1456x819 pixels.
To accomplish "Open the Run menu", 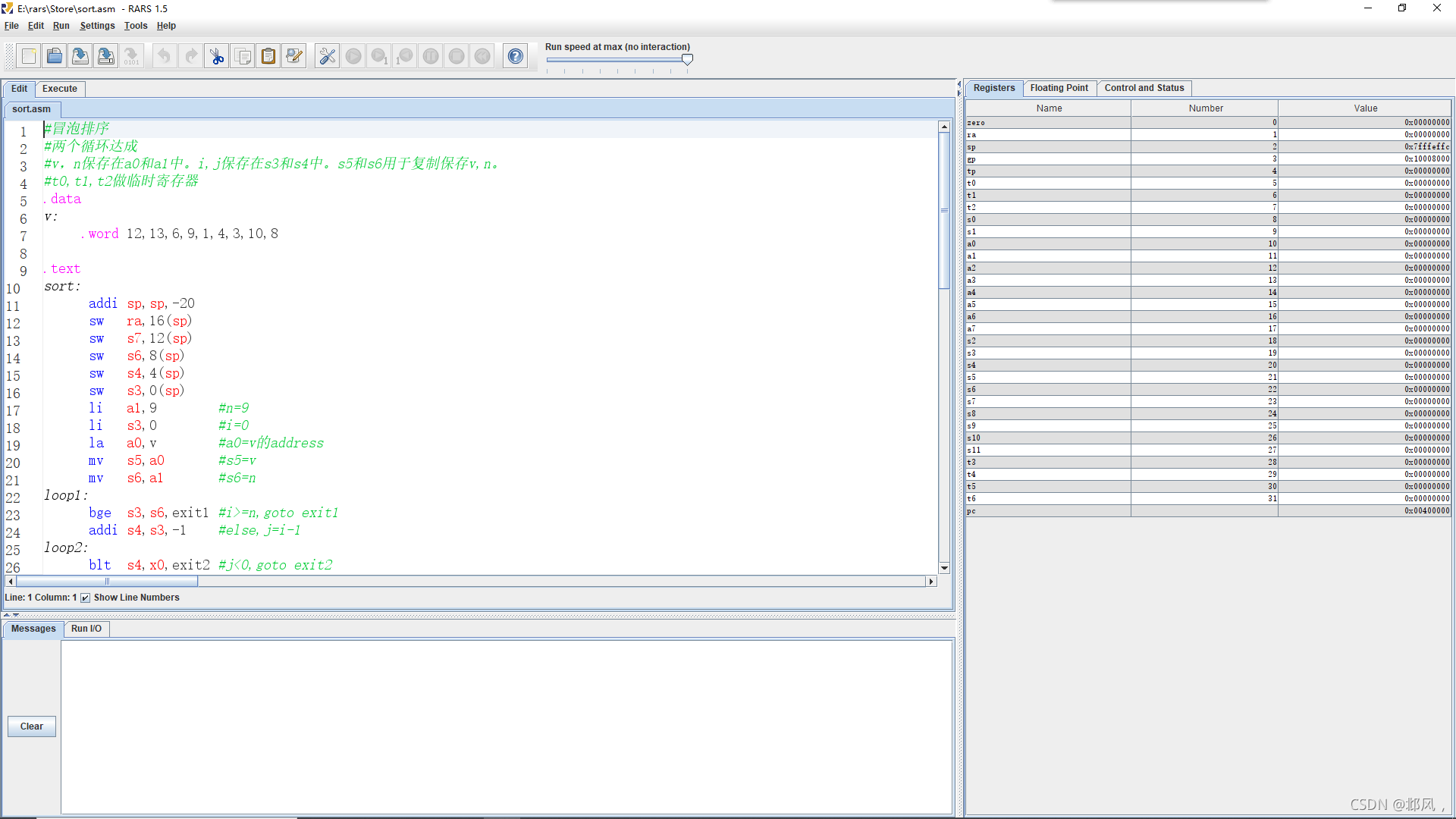I will (61, 26).
